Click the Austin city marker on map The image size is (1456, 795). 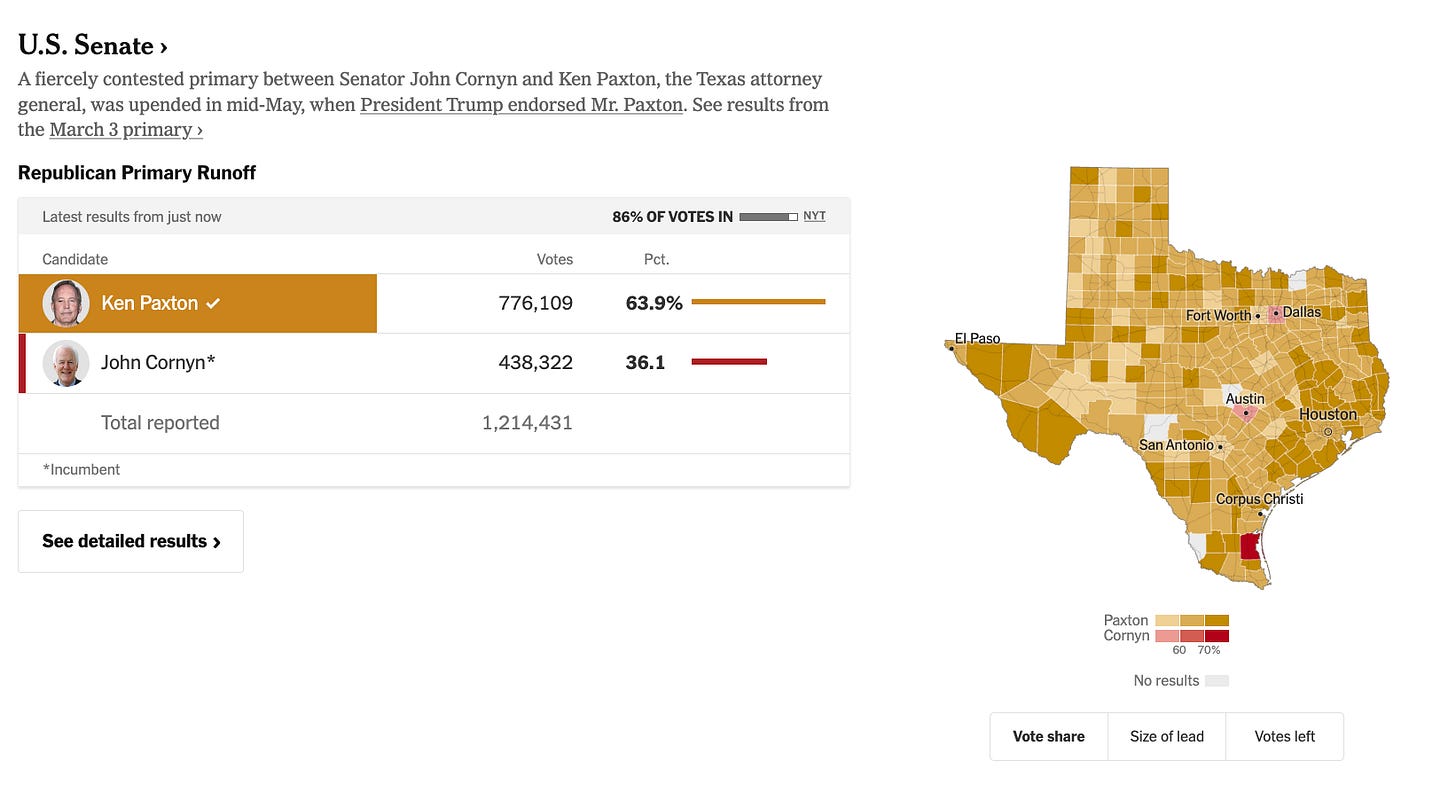1245,413
